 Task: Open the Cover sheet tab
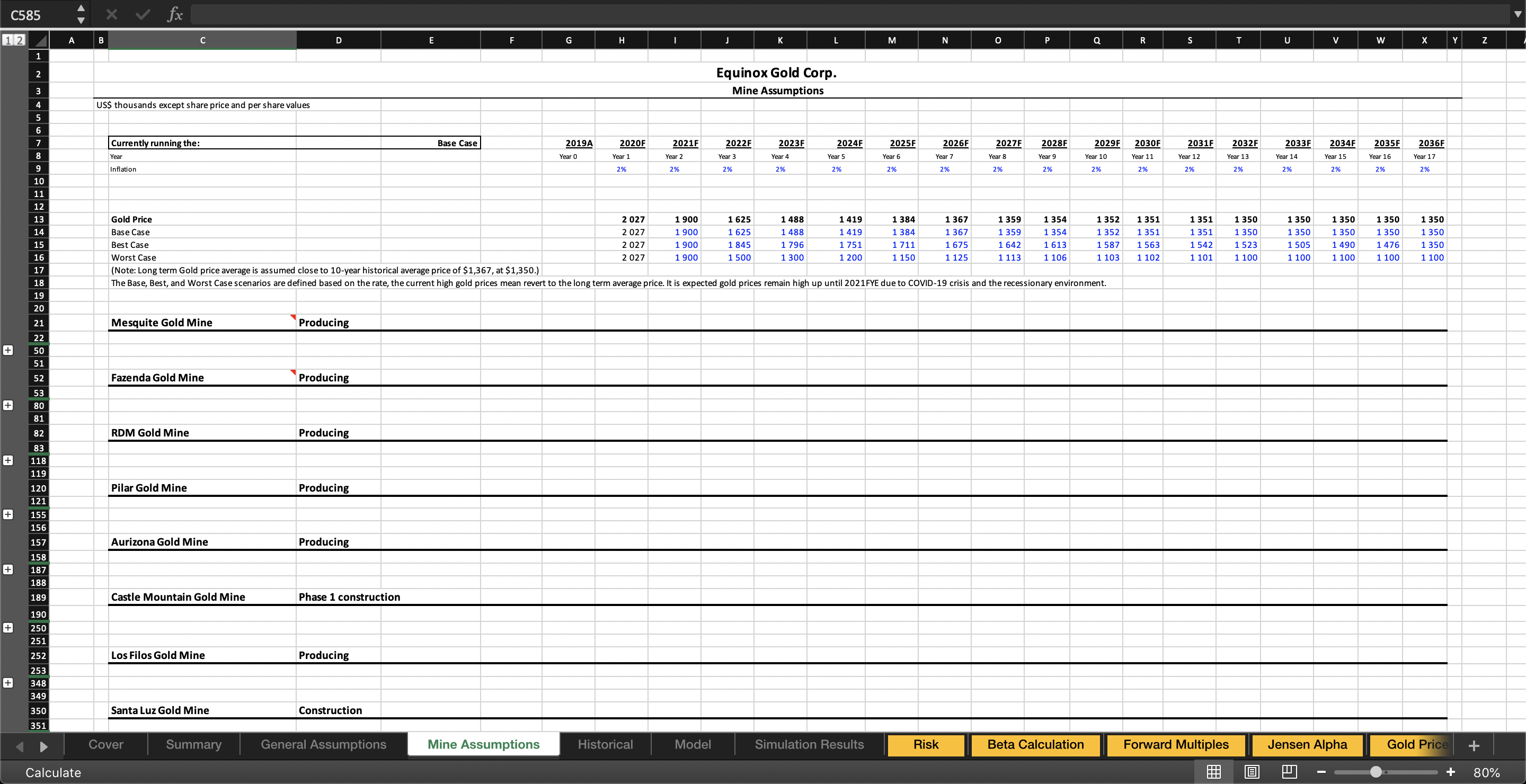(106, 744)
